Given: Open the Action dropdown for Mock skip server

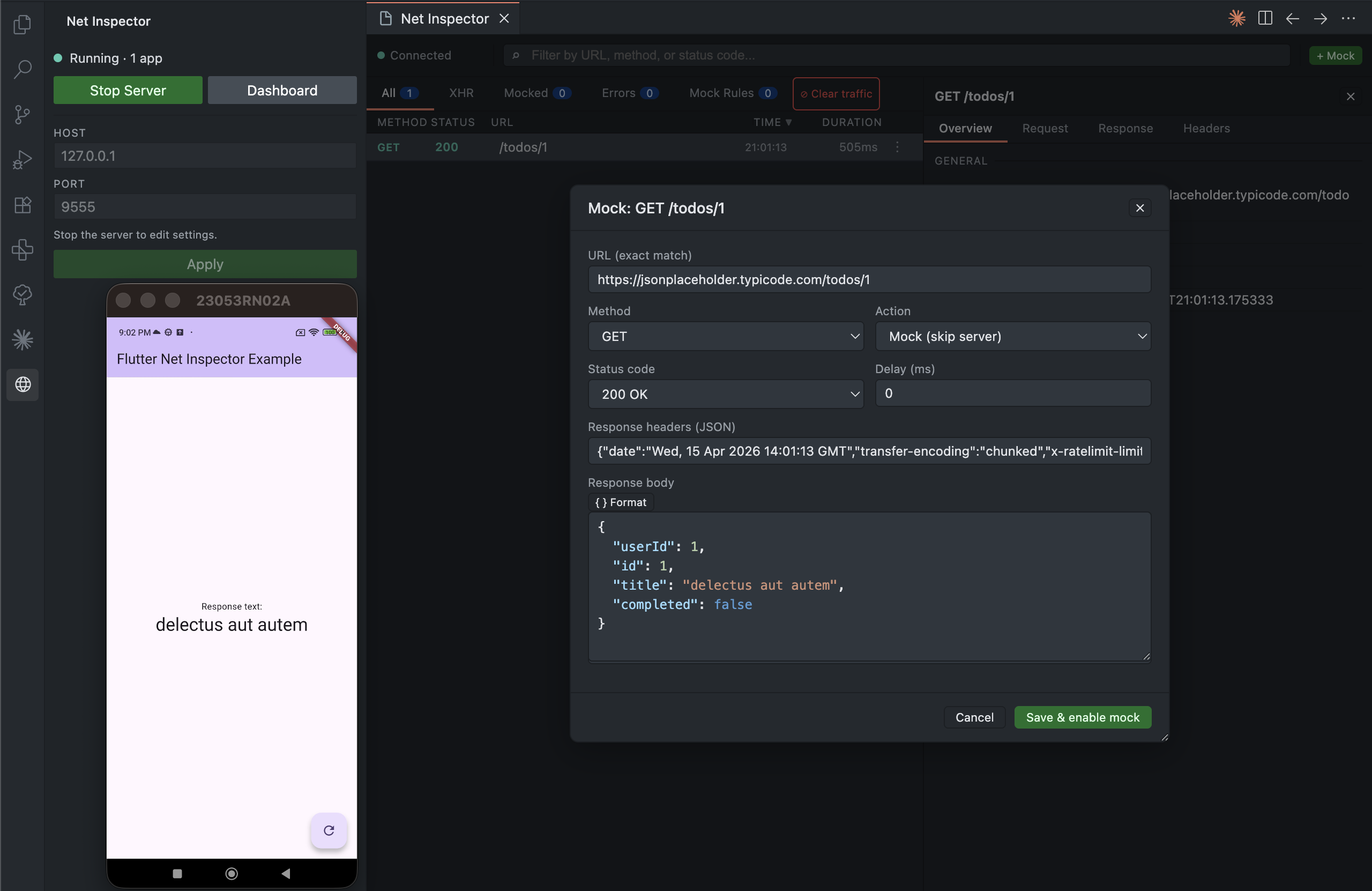Looking at the screenshot, I should (1012, 336).
